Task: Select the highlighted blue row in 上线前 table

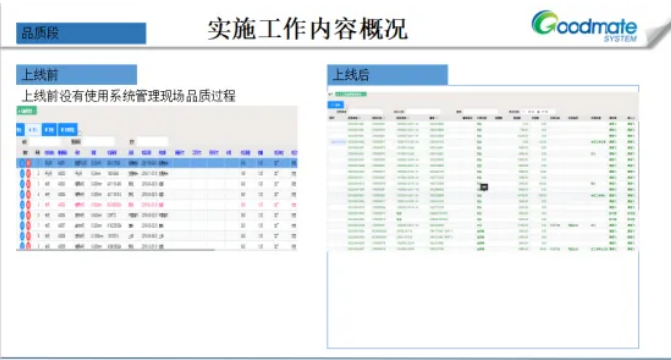Action: [157, 163]
